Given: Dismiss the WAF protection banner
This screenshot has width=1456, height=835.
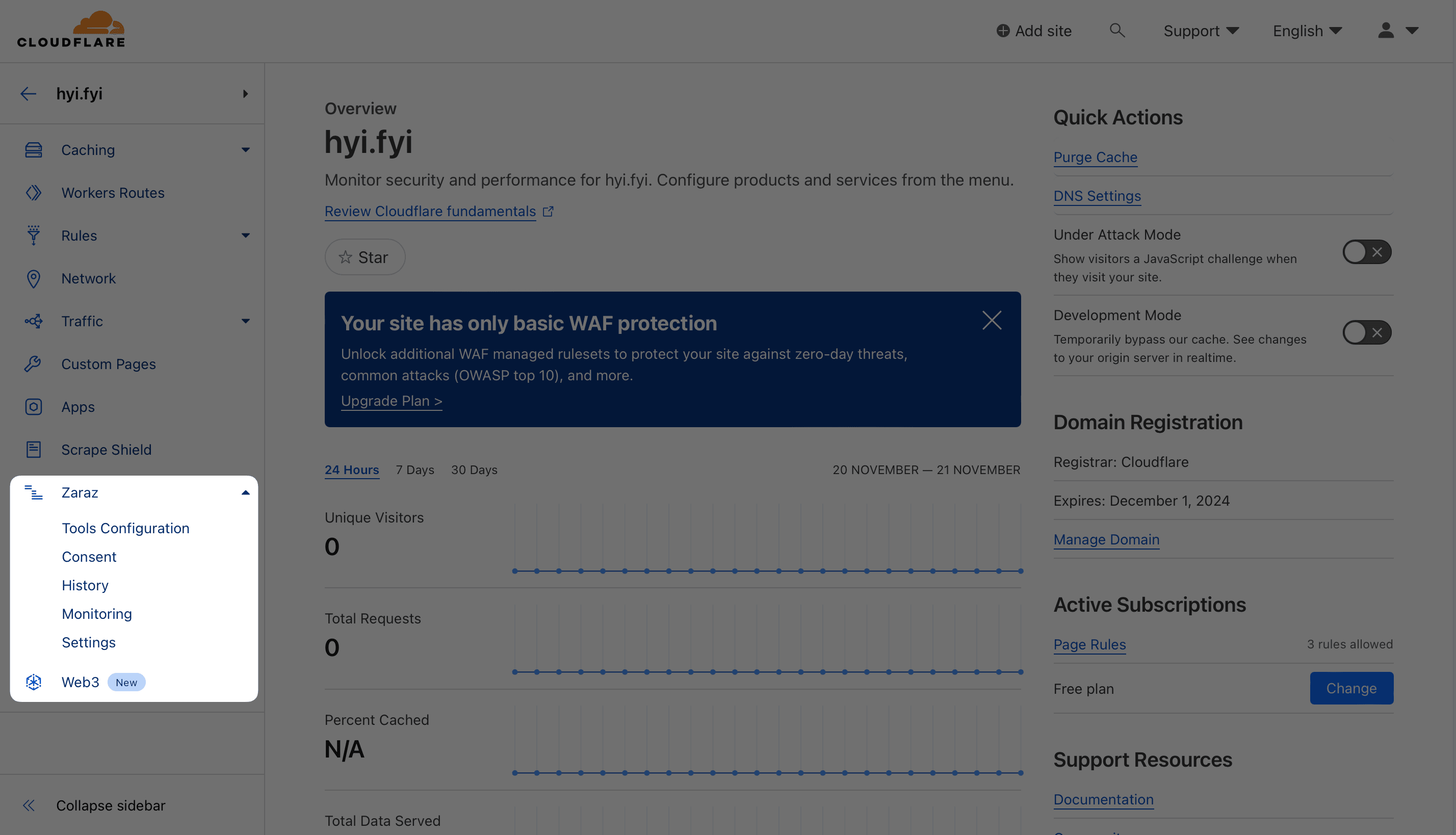Looking at the screenshot, I should (992, 320).
